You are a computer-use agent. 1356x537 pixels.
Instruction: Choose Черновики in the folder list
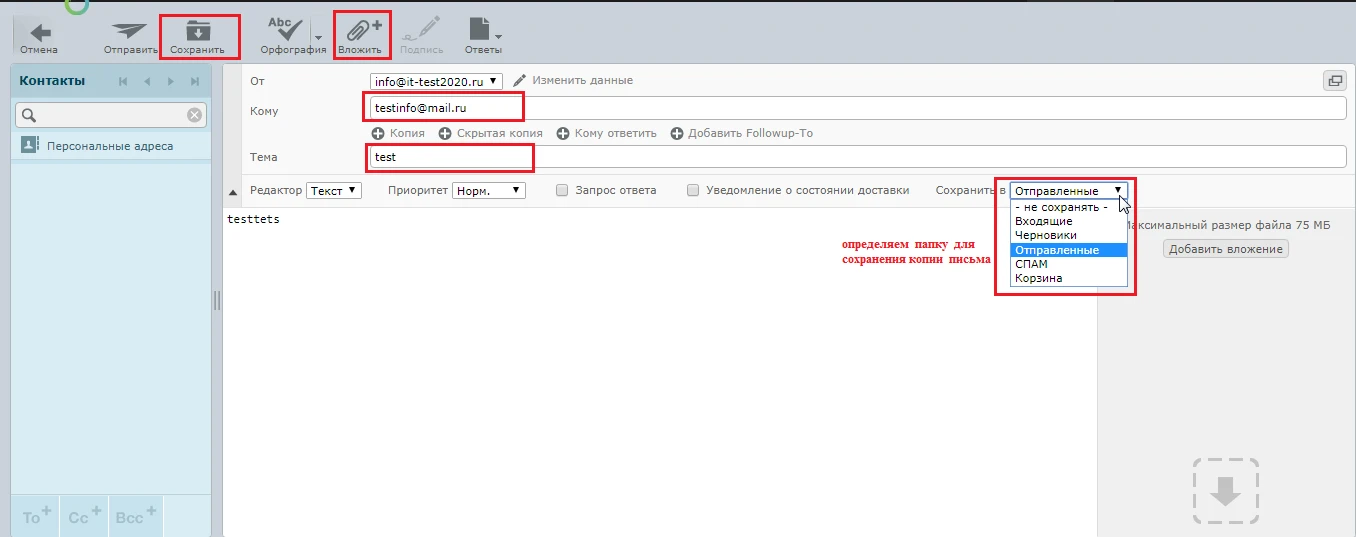pyautogui.click(x=1045, y=235)
